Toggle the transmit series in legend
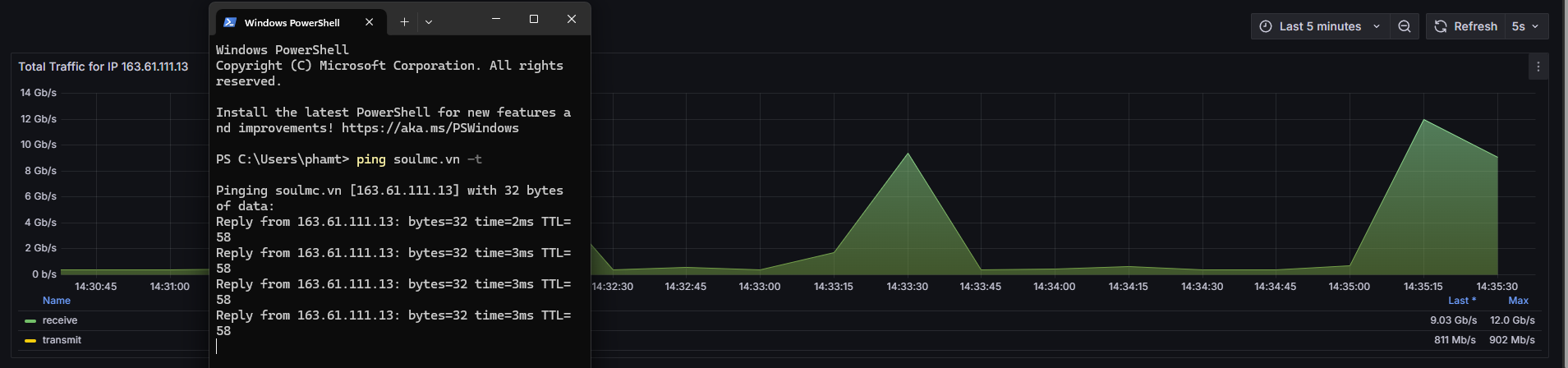1568x368 pixels. point(62,340)
